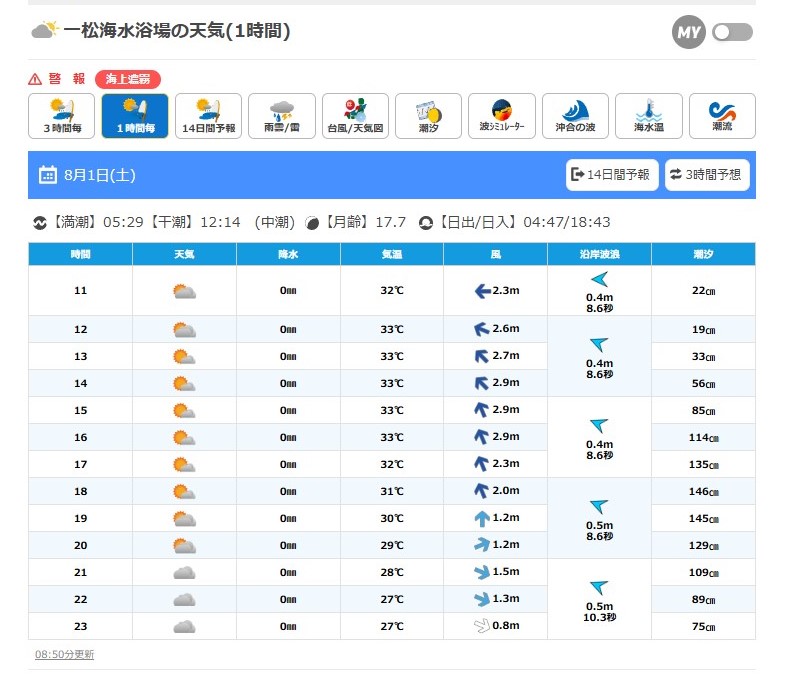Click the 30℃ temperature cell

pos(391,518)
